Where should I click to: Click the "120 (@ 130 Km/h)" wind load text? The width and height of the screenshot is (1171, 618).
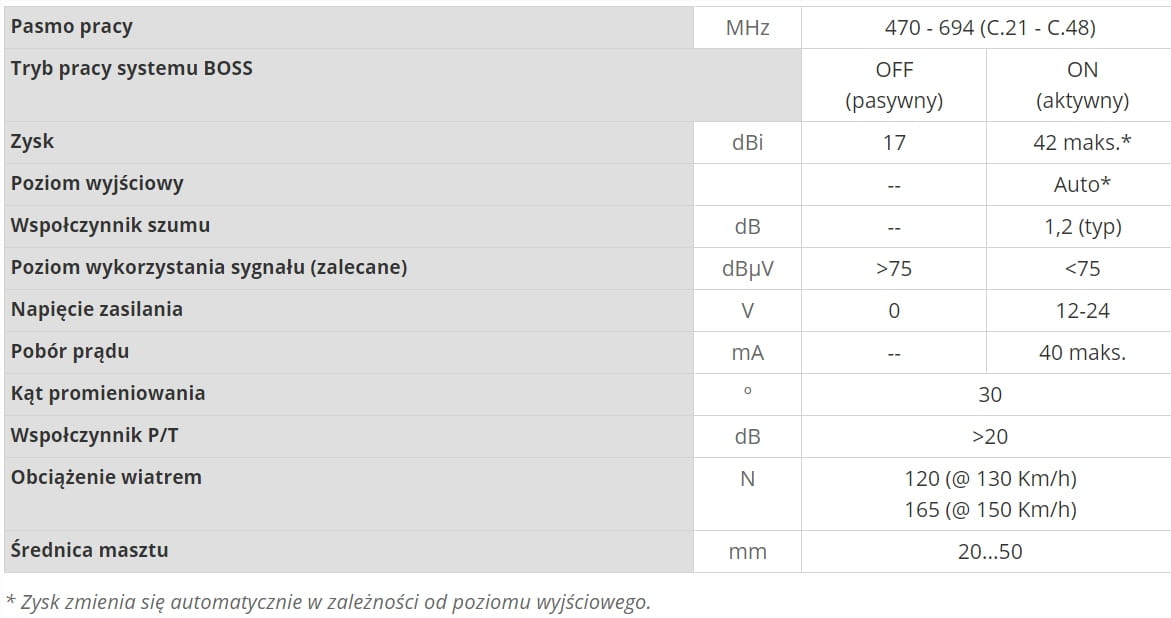click(x=989, y=479)
